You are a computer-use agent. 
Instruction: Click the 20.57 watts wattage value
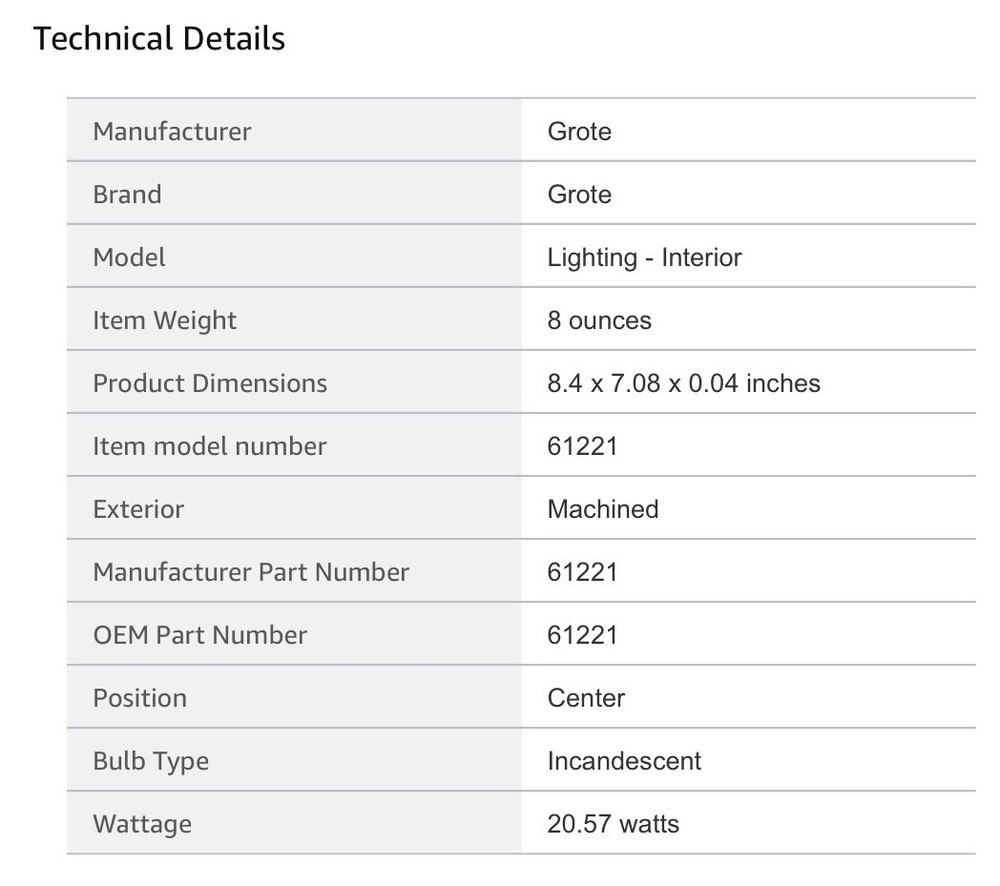pos(613,824)
